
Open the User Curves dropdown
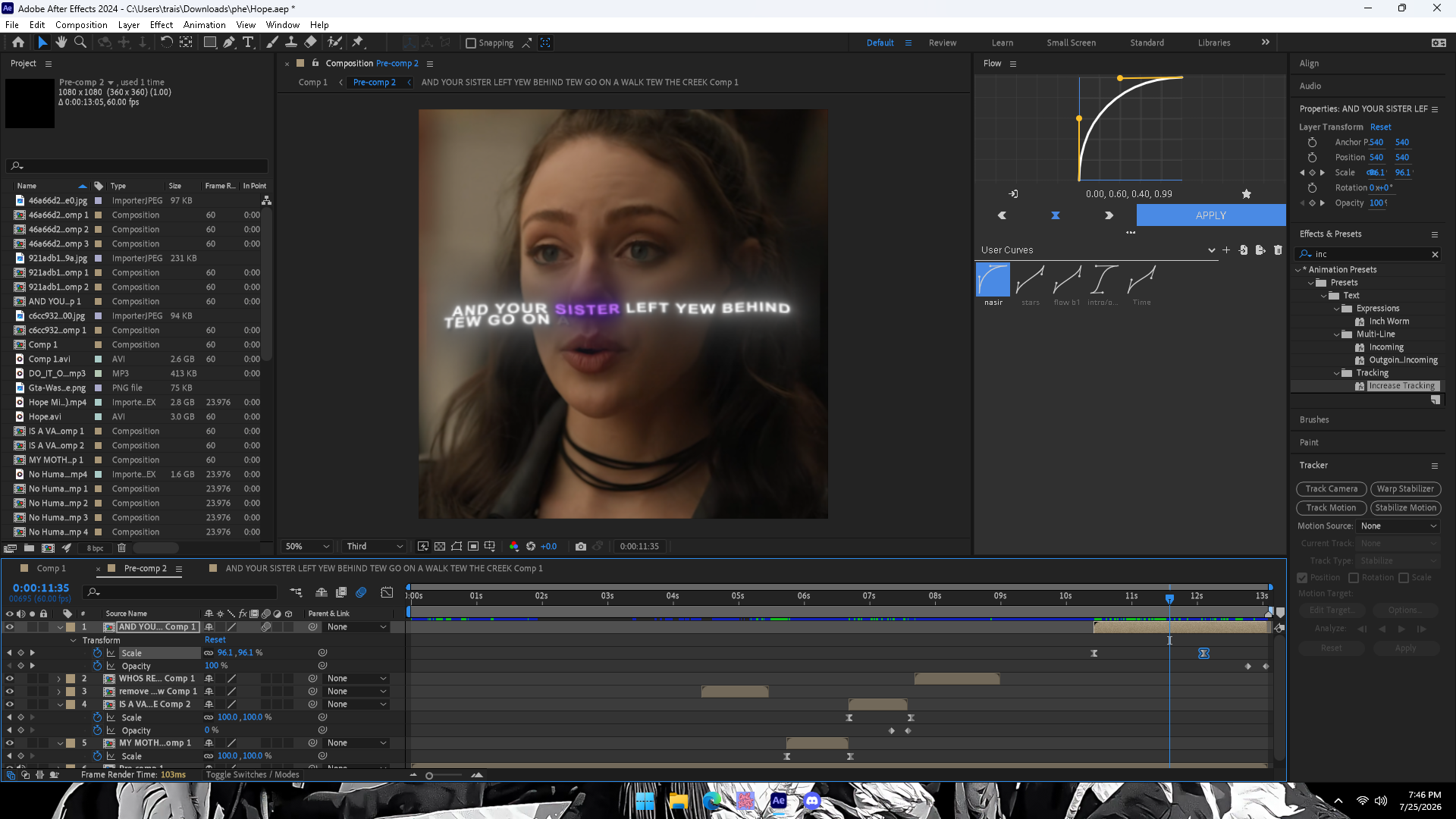pyautogui.click(x=1097, y=250)
